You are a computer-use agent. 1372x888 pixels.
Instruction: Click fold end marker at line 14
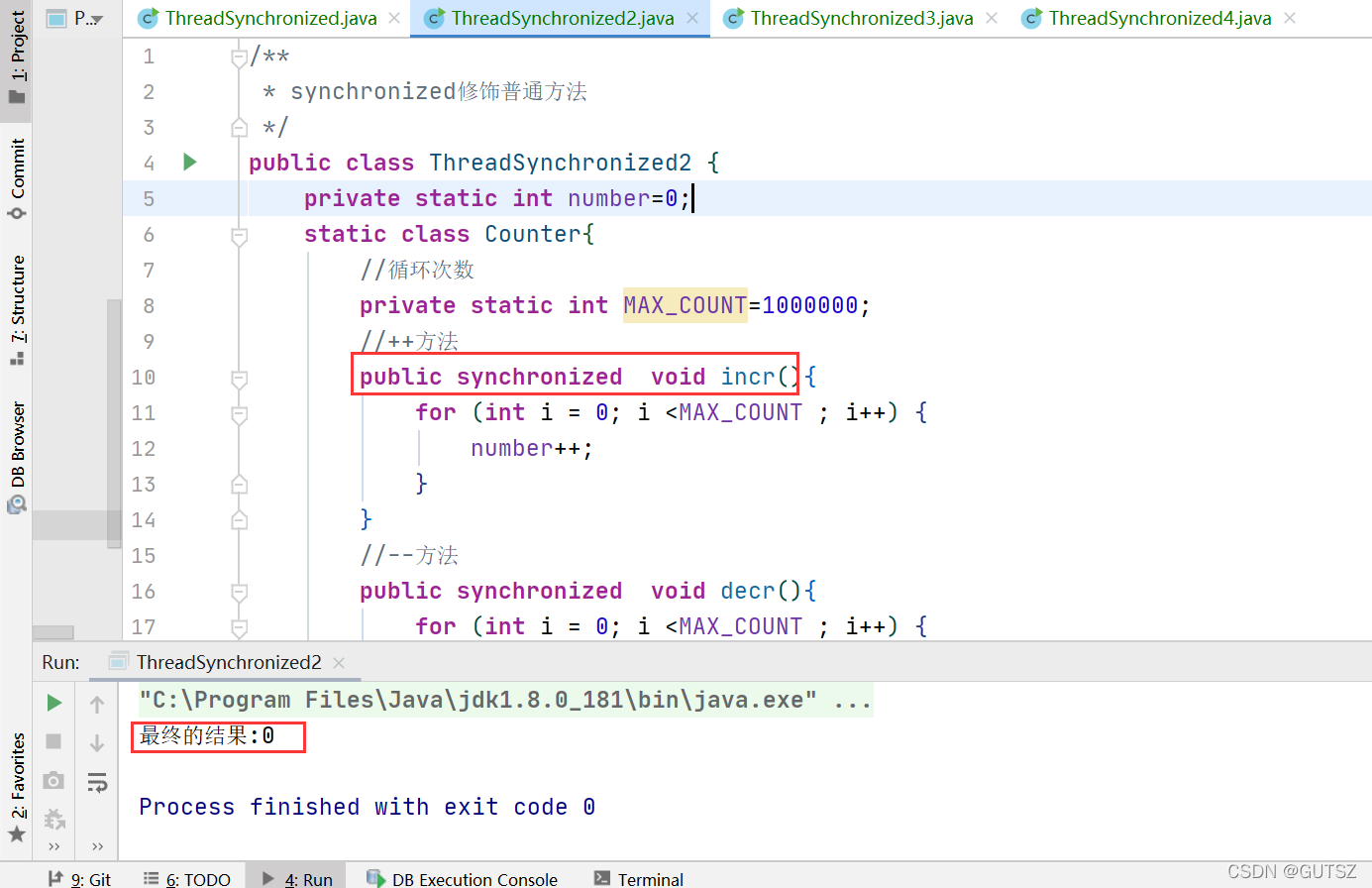[239, 519]
